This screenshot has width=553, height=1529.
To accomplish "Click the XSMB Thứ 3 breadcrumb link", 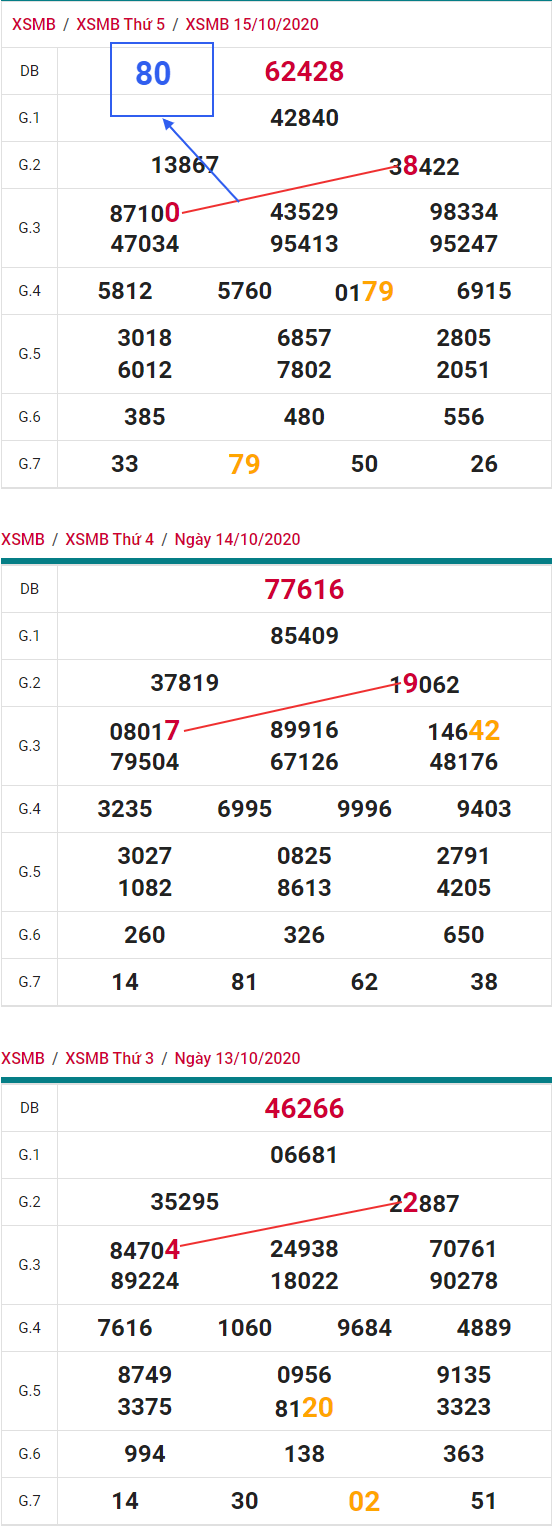I will click(x=110, y=1058).
